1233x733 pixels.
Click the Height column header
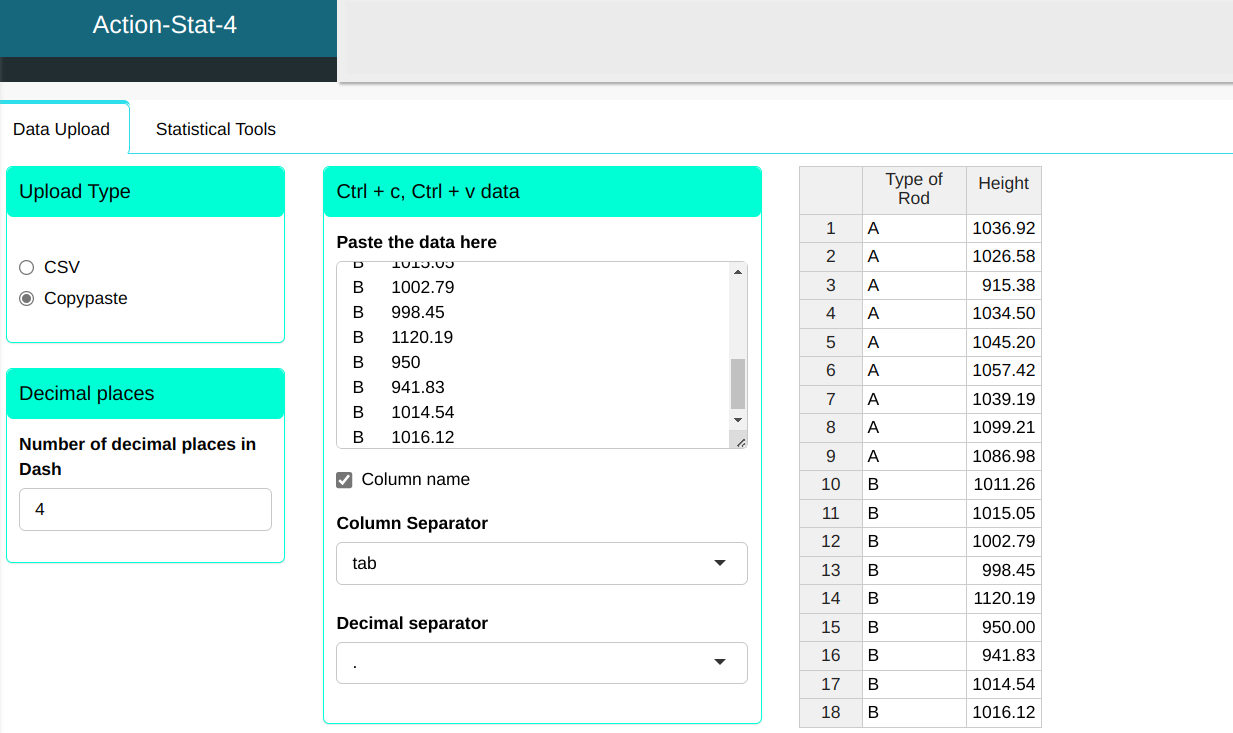pyautogui.click(x=1003, y=183)
